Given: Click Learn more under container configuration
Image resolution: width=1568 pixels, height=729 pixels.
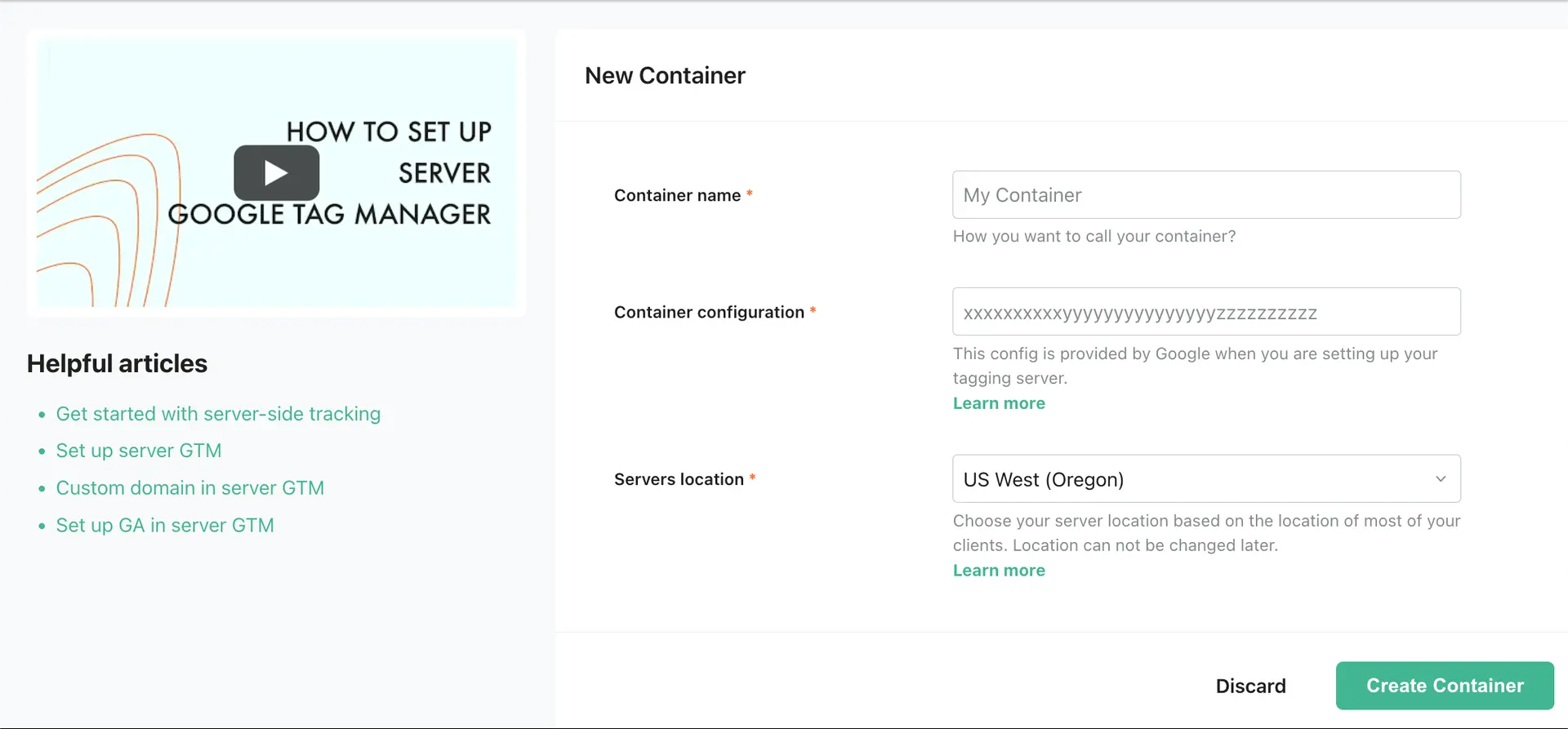Looking at the screenshot, I should (998, 402).
